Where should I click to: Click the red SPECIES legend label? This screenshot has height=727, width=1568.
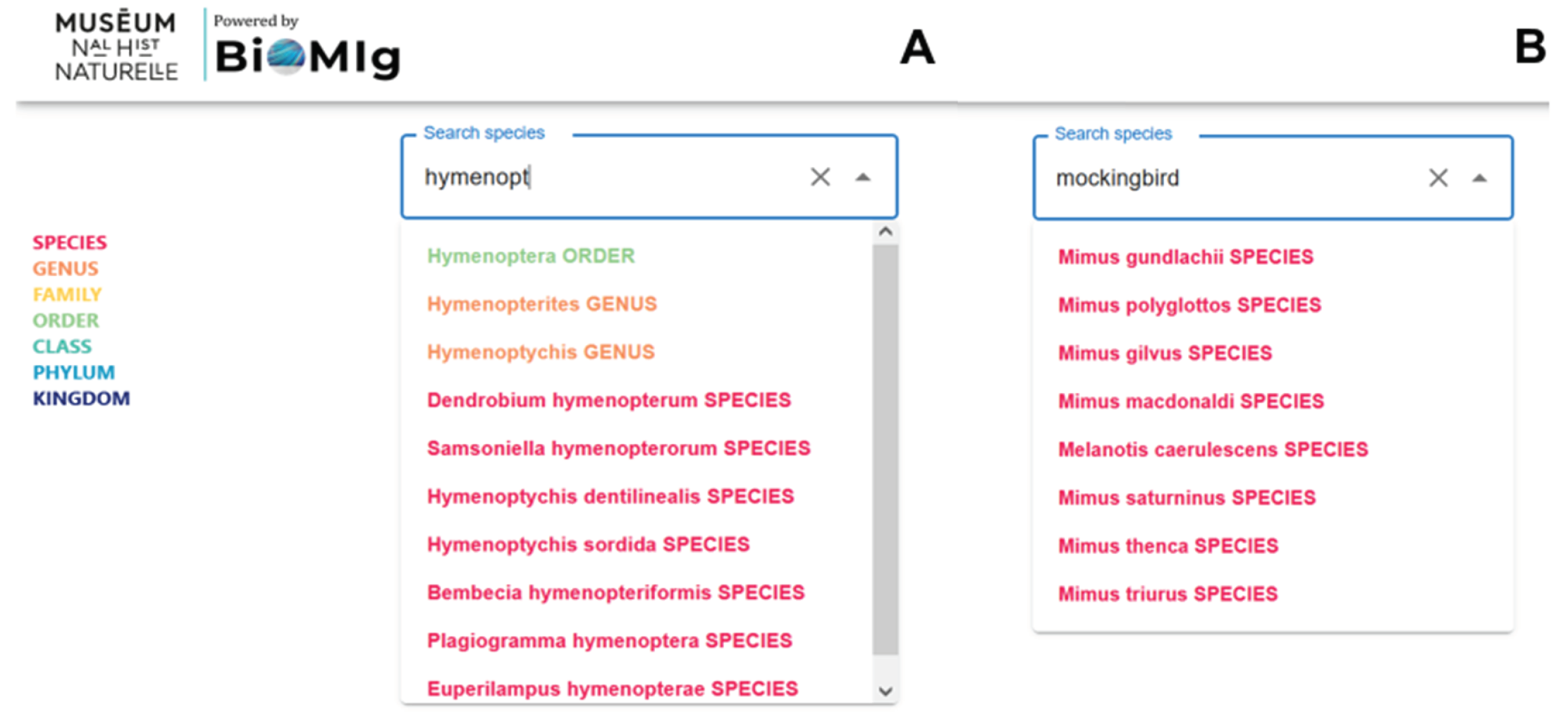pos(70,242)
